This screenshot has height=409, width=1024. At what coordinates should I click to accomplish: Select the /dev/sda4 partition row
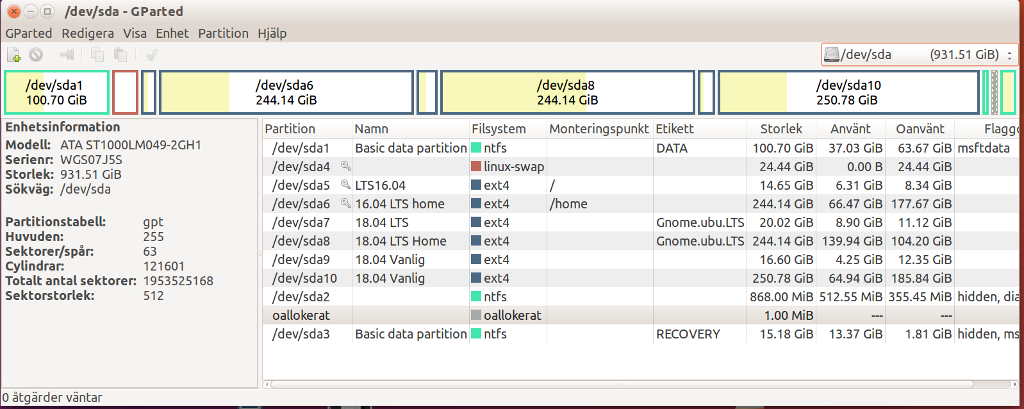point(643,167)
